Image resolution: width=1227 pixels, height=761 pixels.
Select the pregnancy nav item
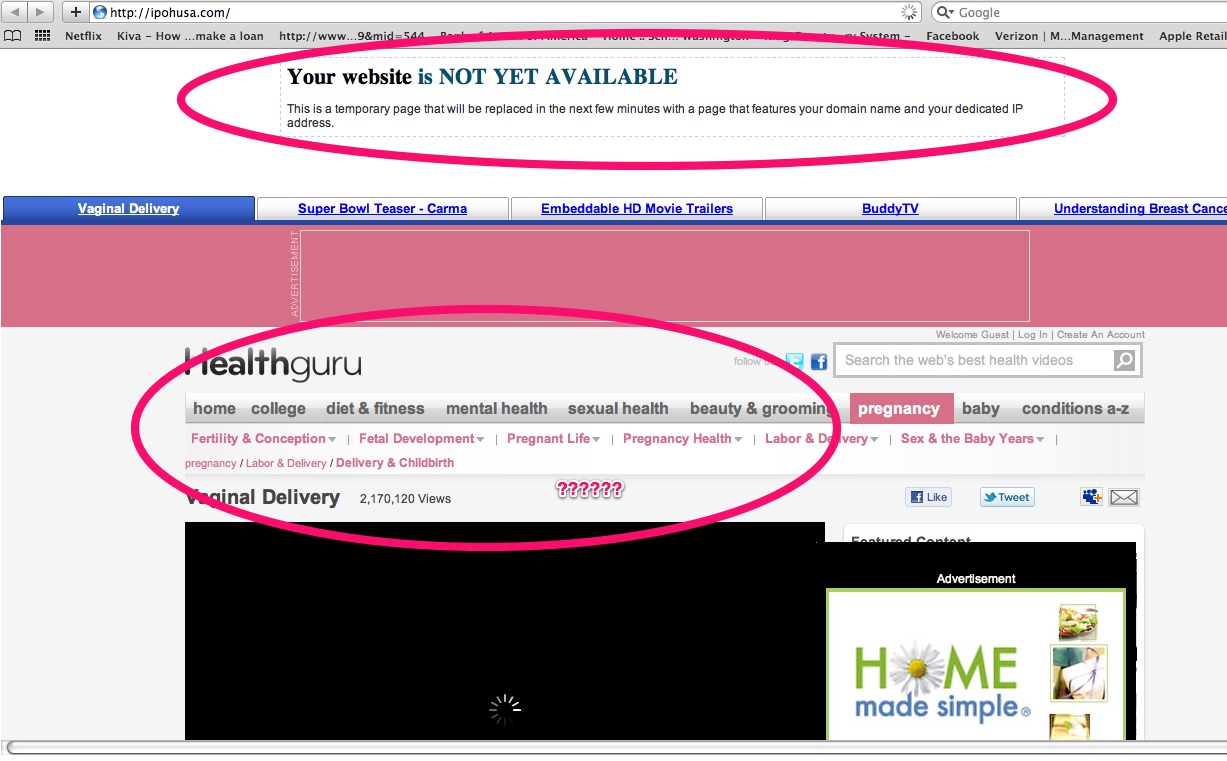coord(899,408)
